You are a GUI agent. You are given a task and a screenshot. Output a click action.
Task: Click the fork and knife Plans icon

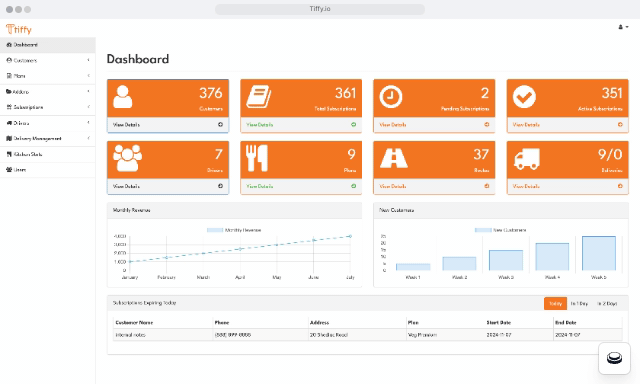[257, 158]
